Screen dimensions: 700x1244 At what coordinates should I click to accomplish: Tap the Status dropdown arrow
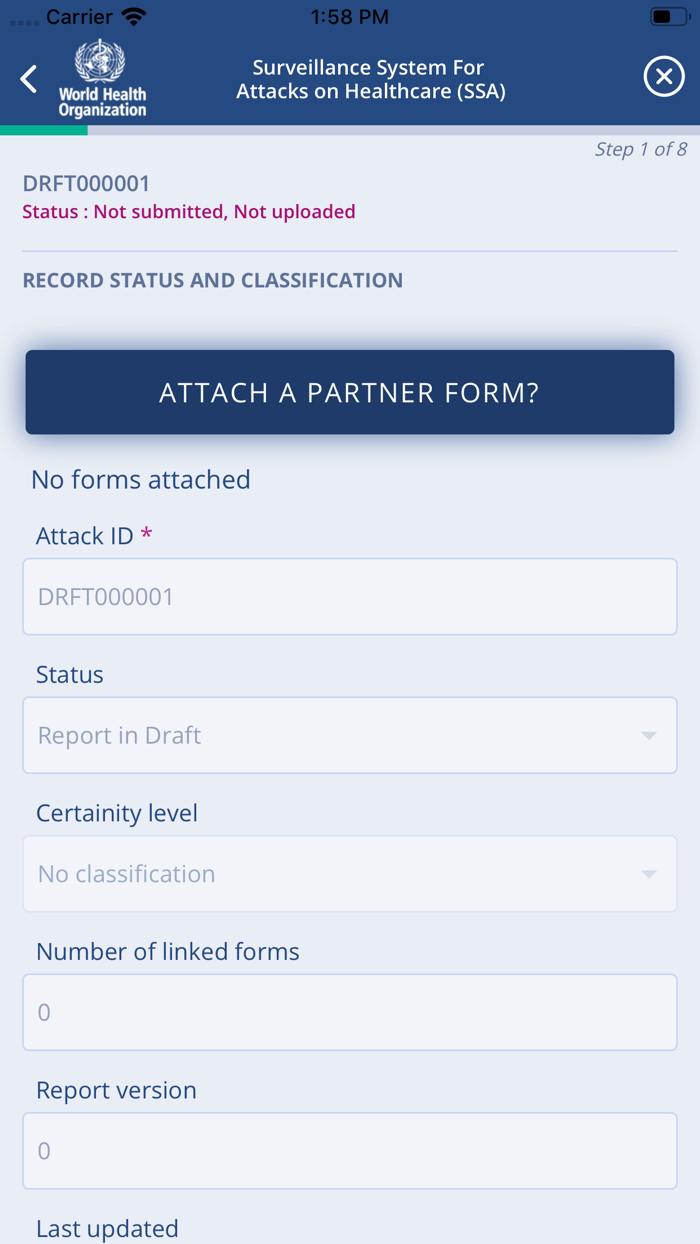[649, 736]
